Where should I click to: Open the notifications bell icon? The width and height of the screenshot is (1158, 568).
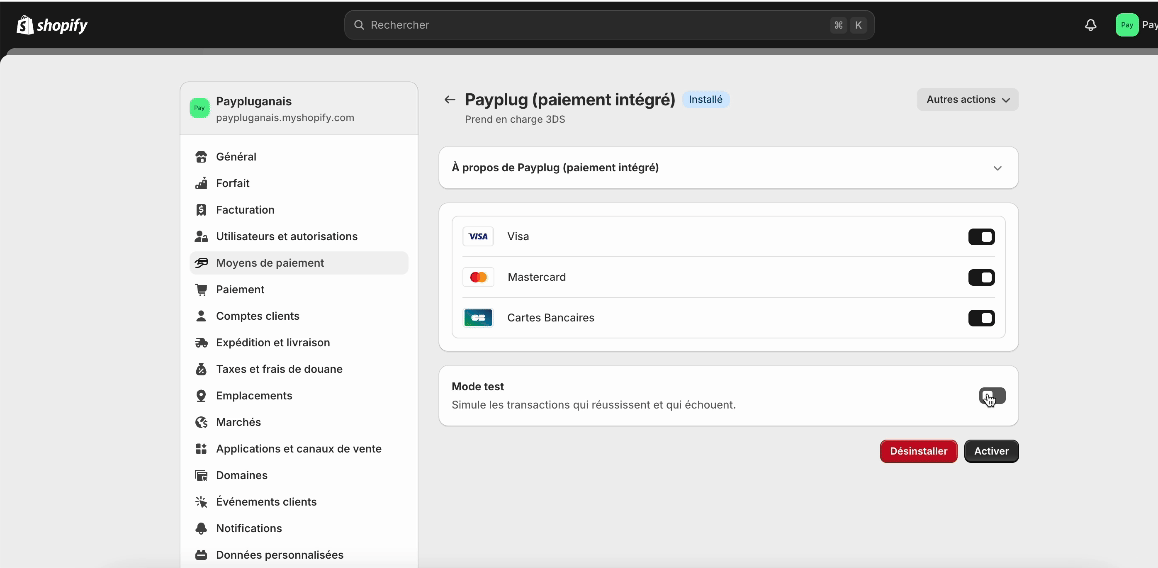(x=1090, y=25)
